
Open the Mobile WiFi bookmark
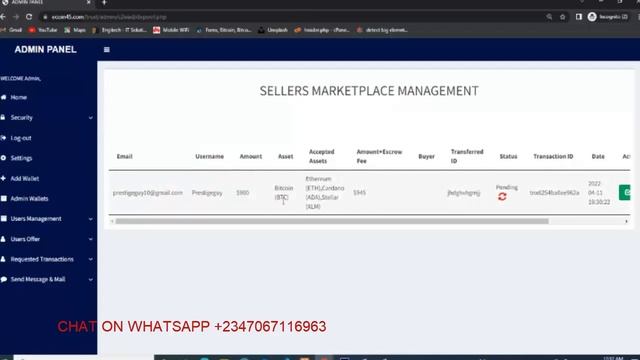click(171, 30)
